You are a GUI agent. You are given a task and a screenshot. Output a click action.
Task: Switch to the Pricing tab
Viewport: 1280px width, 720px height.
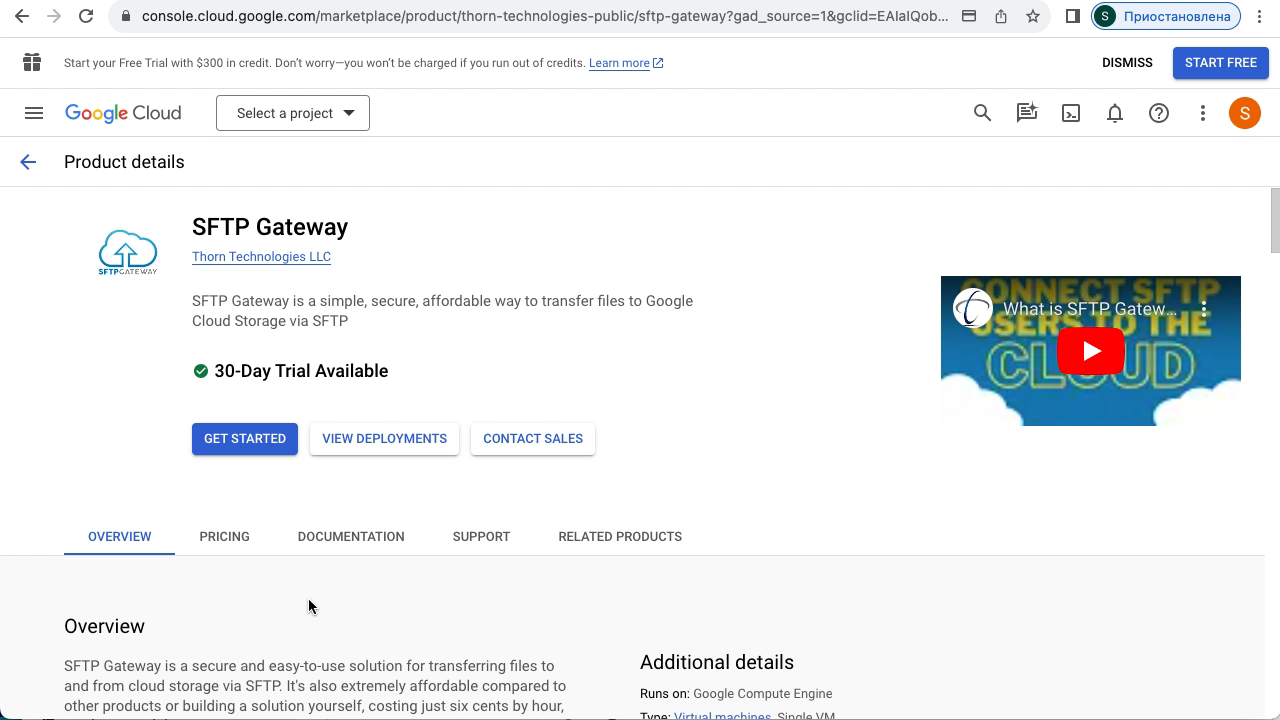(x=224, y=537)
